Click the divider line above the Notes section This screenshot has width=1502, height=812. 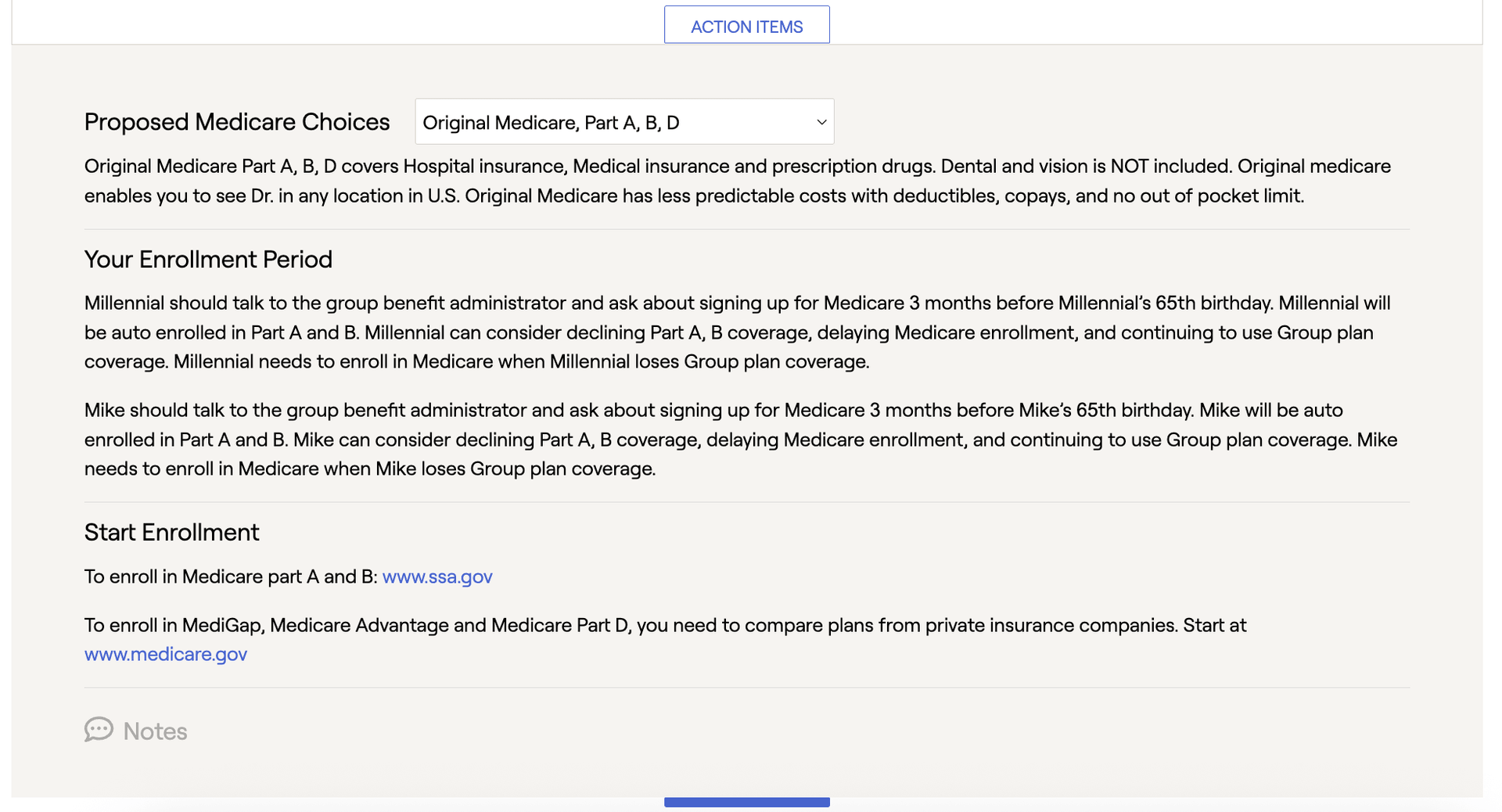[x=746, y=688]
